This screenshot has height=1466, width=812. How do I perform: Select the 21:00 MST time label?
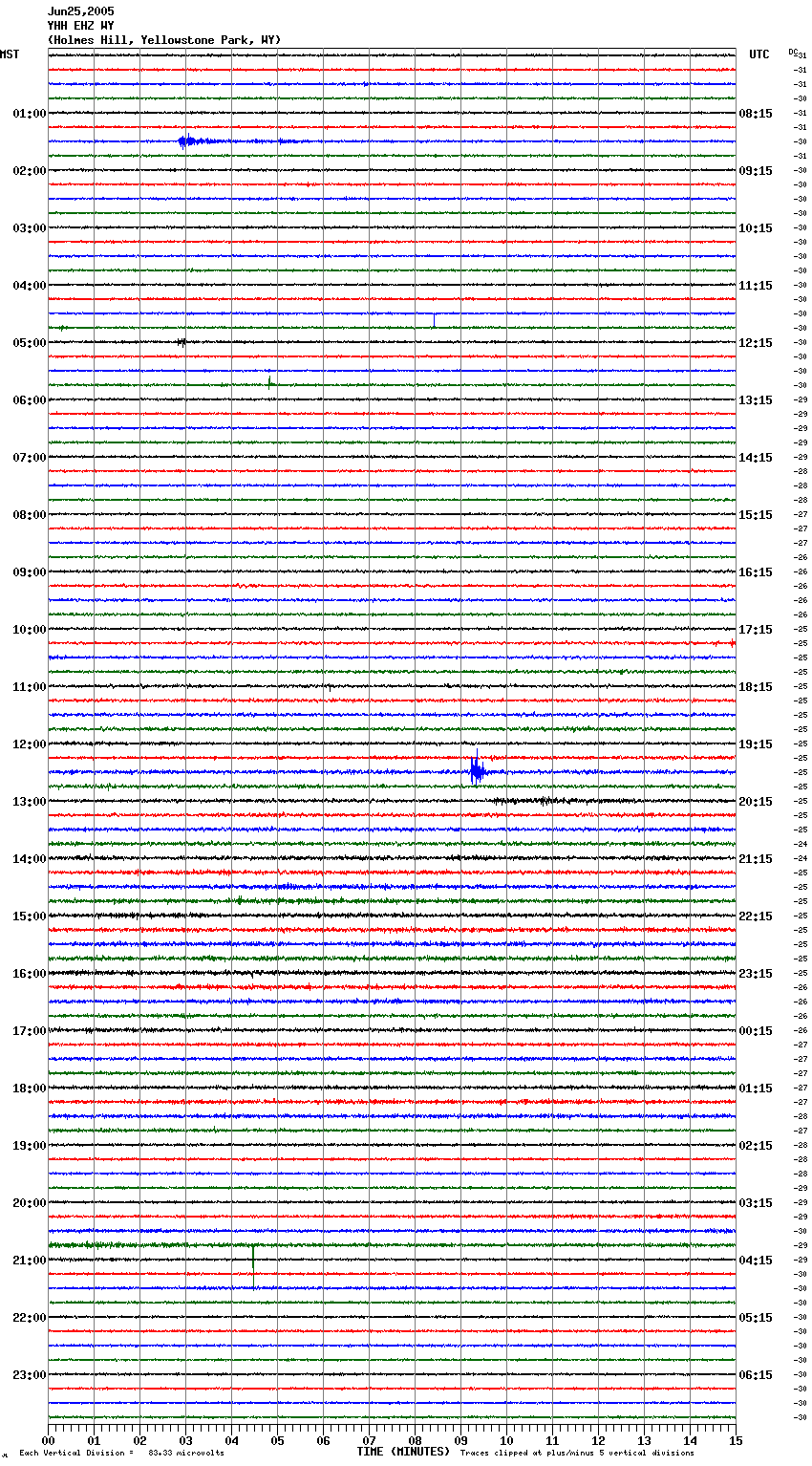(x=30, y=1261)
